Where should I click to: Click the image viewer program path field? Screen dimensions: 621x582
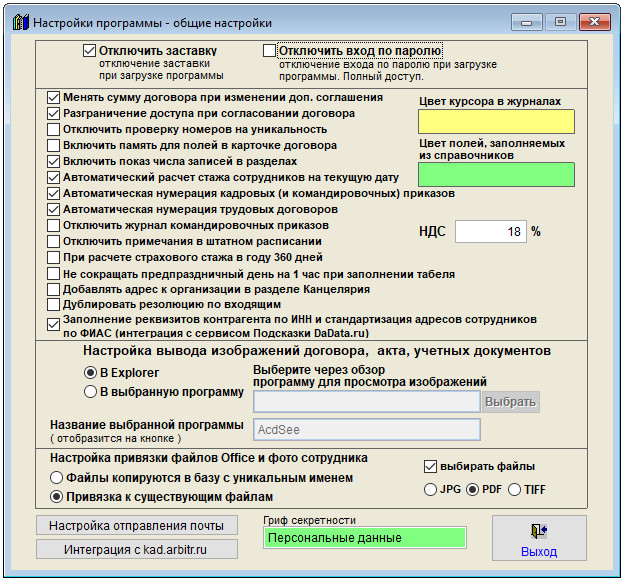tap(367, 402)
